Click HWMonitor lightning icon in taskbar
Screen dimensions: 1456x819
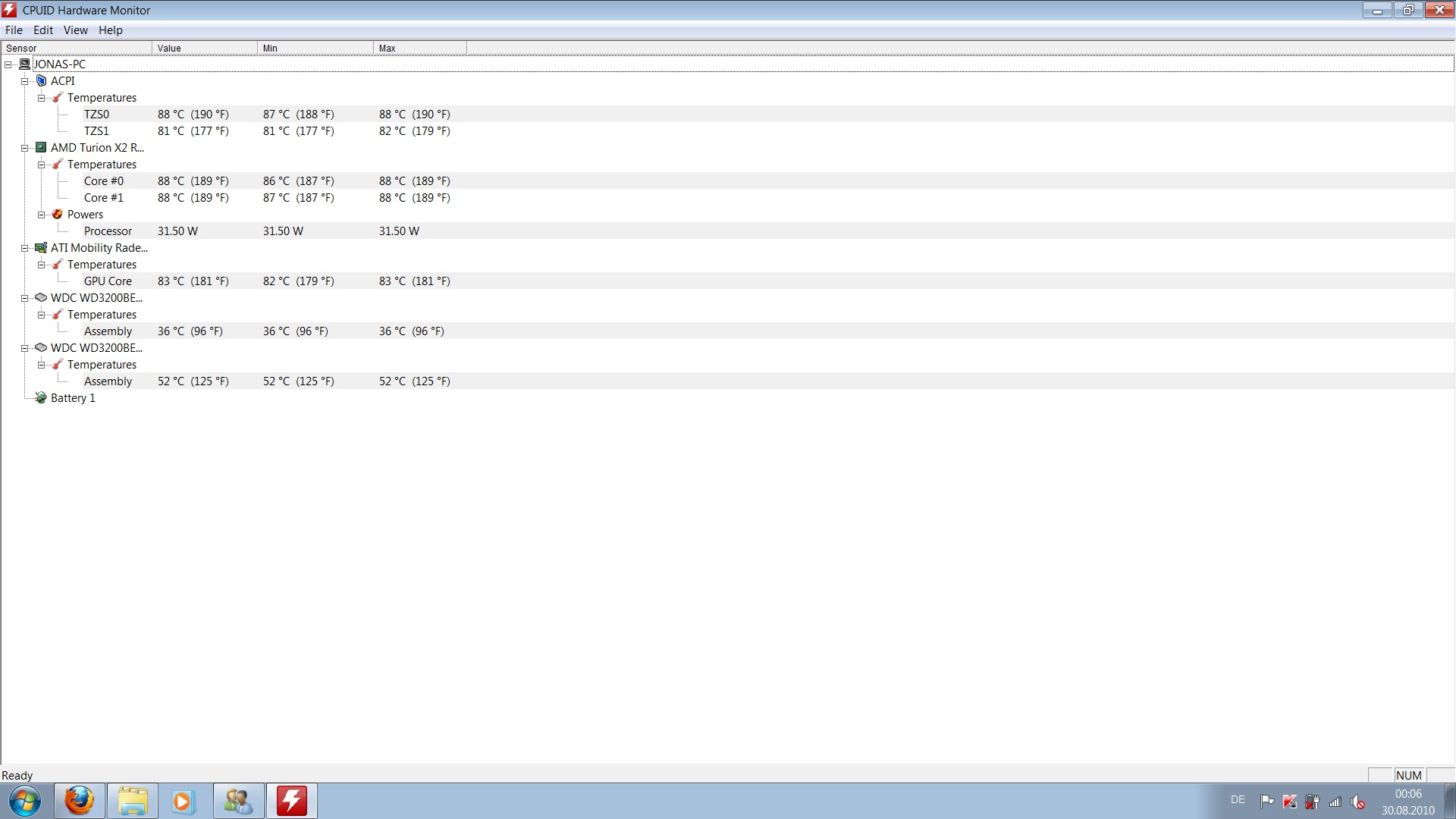coord(291,801)
